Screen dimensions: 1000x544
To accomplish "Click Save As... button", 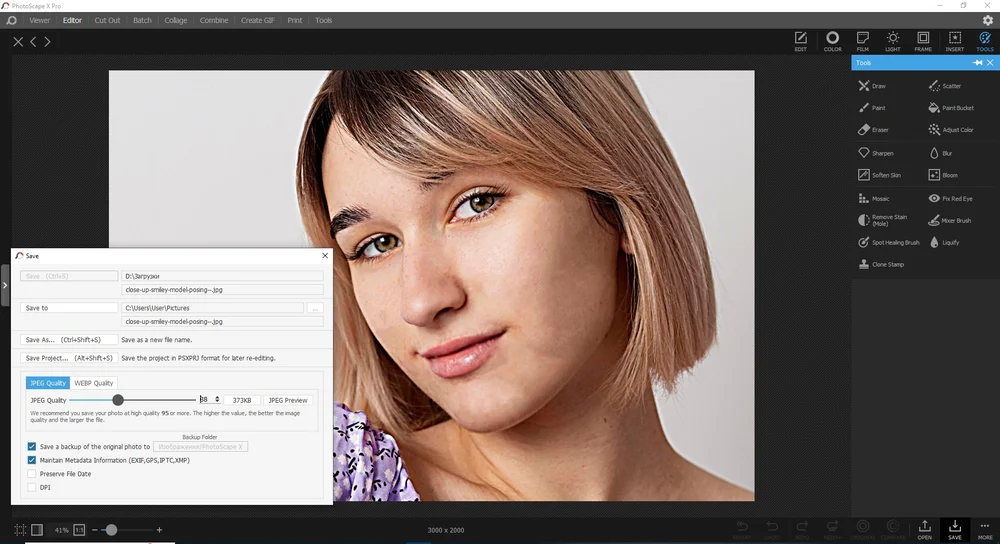I will click(69, 340).
